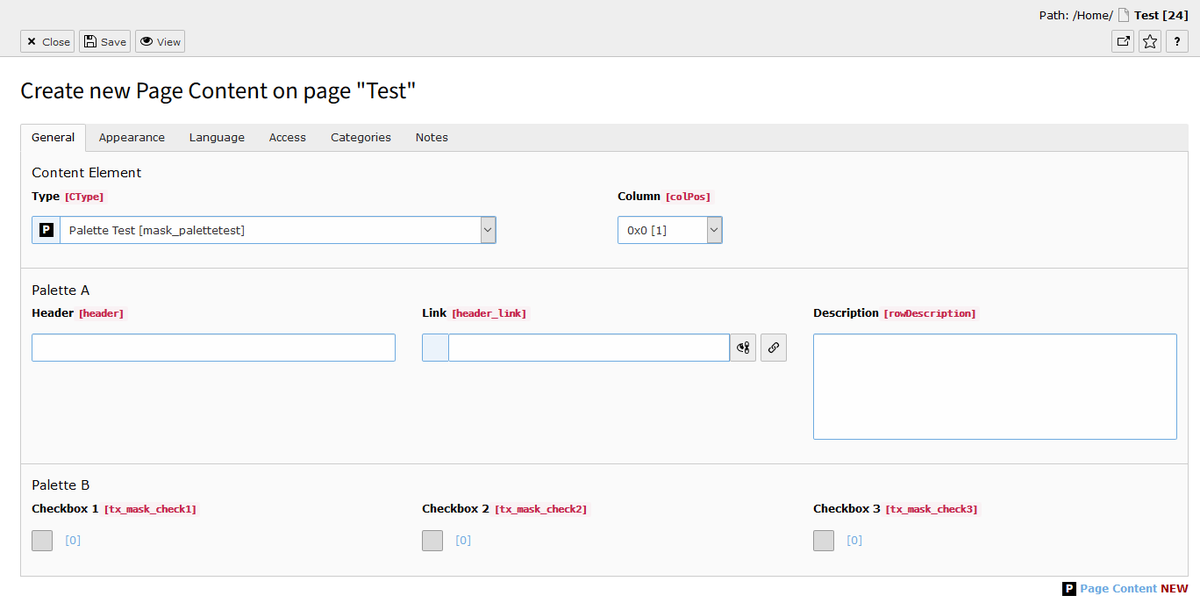The height and width of the screenshot is (610, 1200).
Task: Focus the Link header_link input field
Action: 589,347
